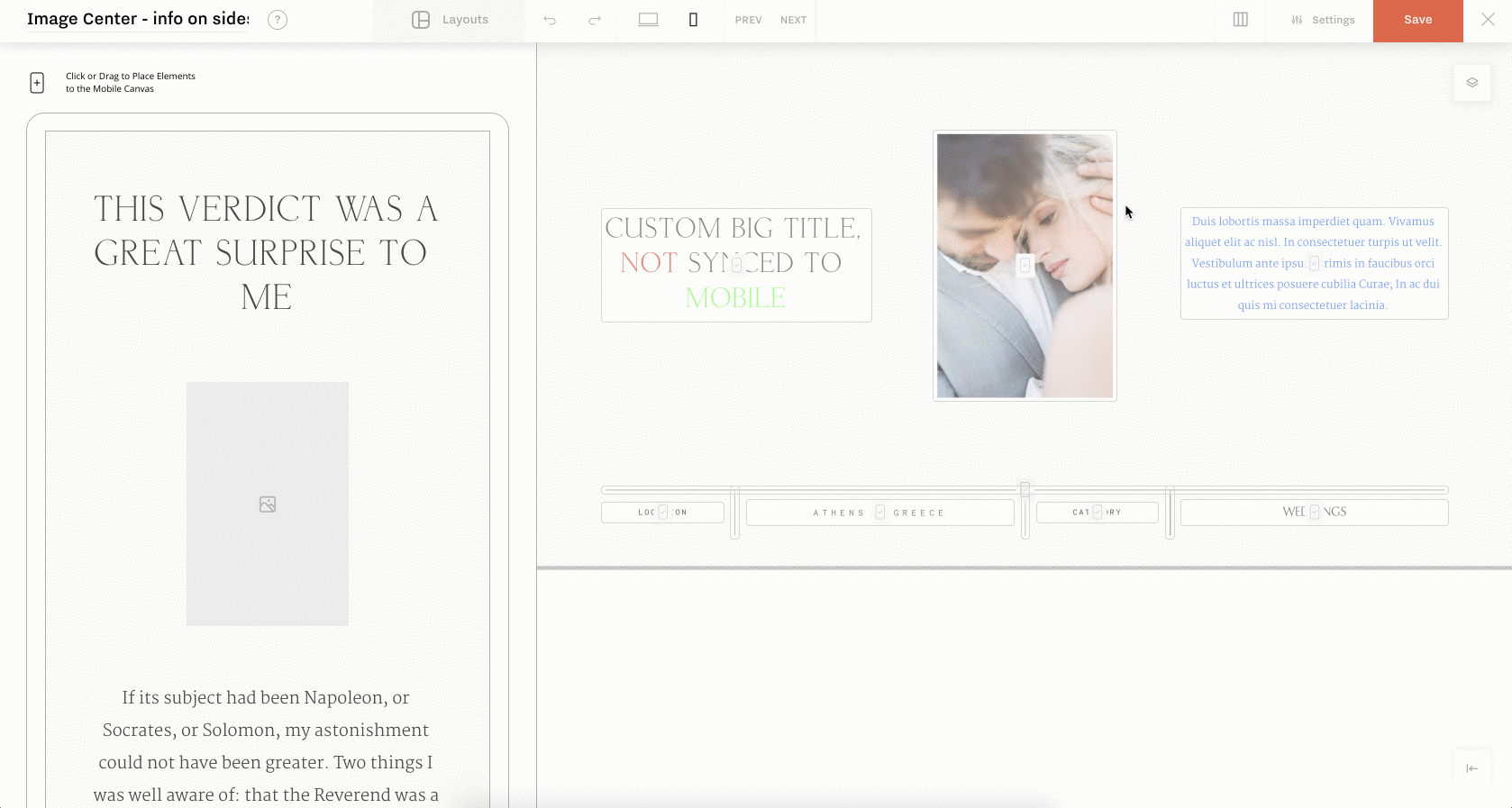Click the marker icon in the Duis lobortis paragraph

tap(1314, 263)
